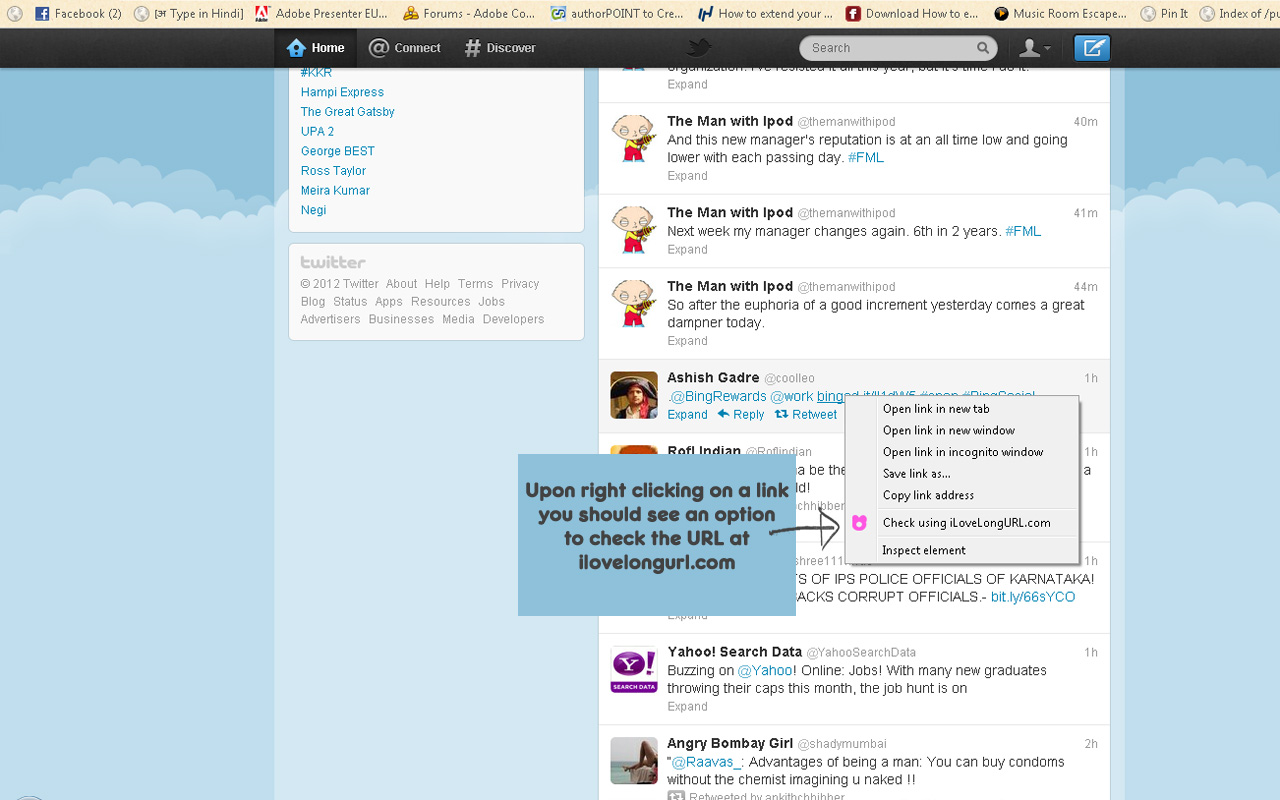Select Open link in incognito window
The image size is (1280, 800).
961,452
